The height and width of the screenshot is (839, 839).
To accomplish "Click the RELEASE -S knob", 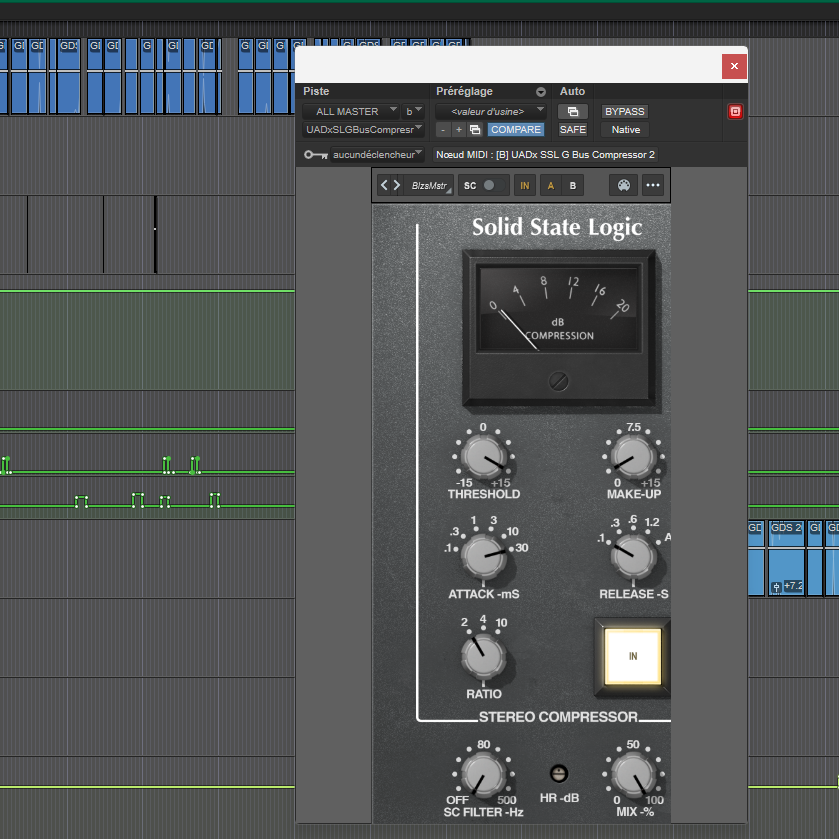I will click(x=634, y=556).
